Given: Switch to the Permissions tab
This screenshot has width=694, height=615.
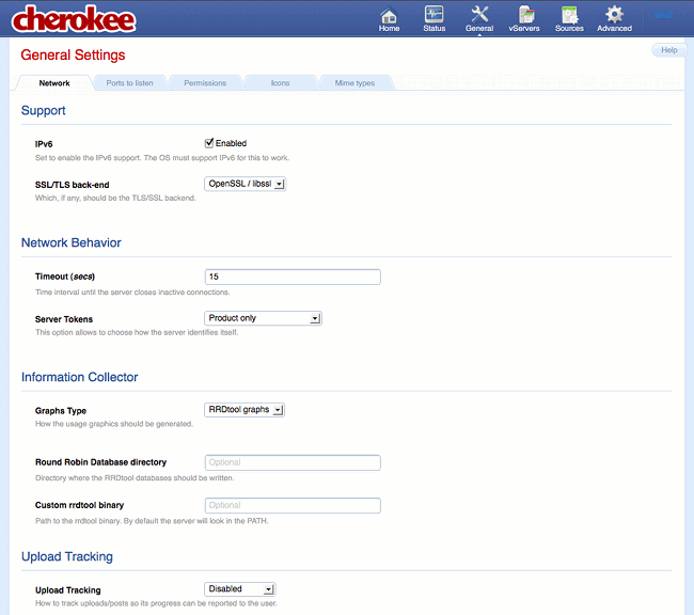Looking at the screenshot, I should point(205,83).
